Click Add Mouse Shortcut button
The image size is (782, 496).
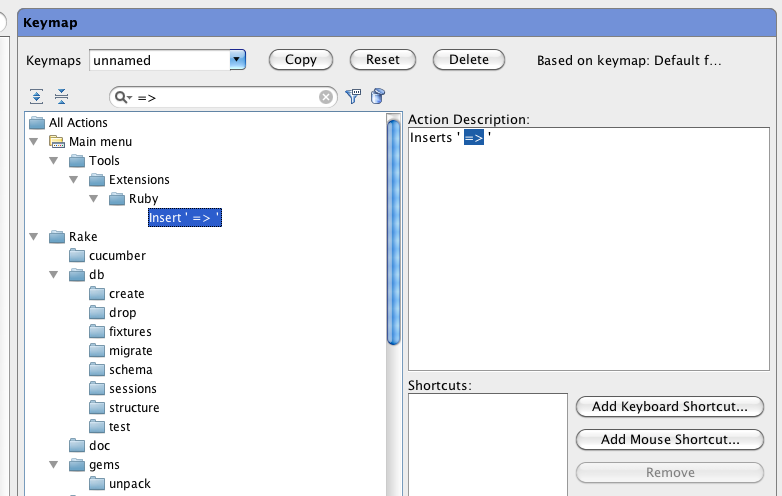pos(670,440)
